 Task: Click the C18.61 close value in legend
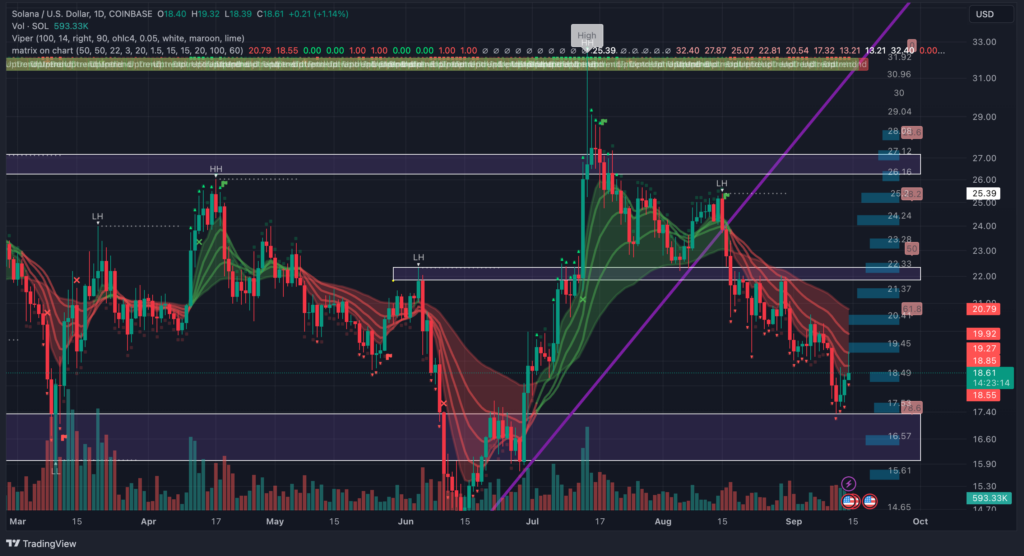tap(271, 14)
